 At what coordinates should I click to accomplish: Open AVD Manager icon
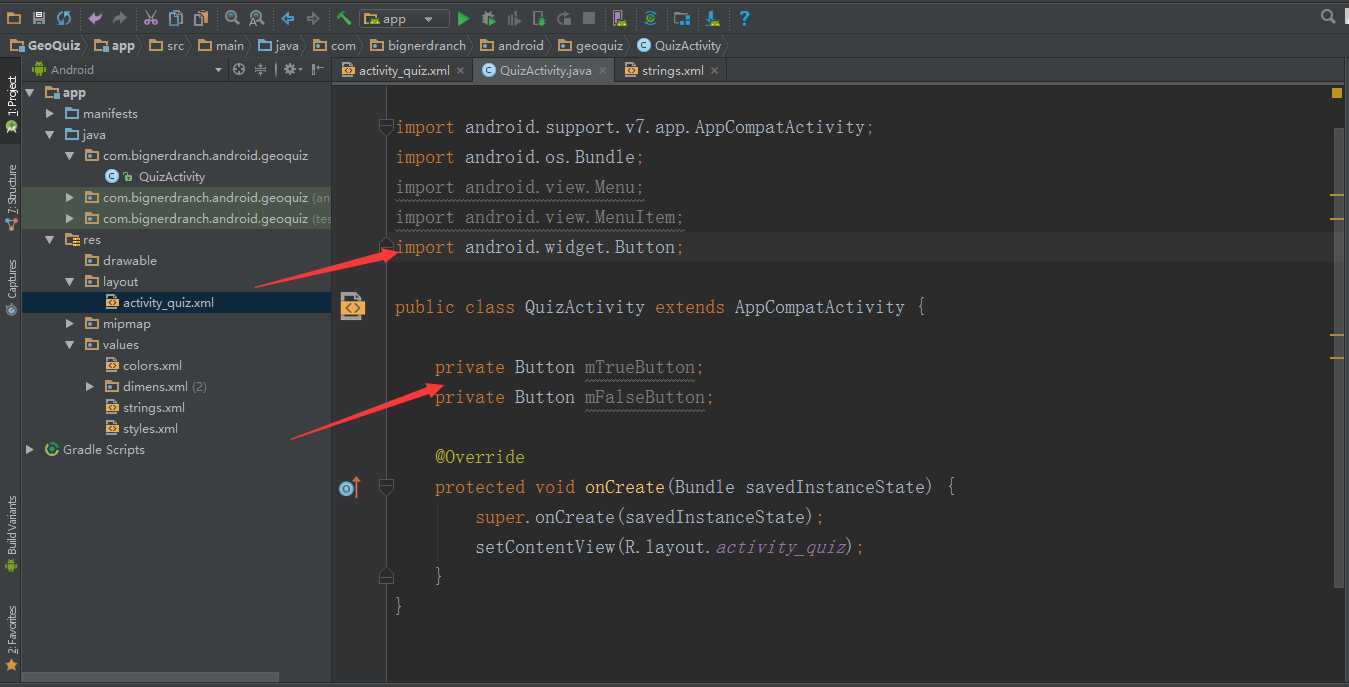(x=619, y=18)
